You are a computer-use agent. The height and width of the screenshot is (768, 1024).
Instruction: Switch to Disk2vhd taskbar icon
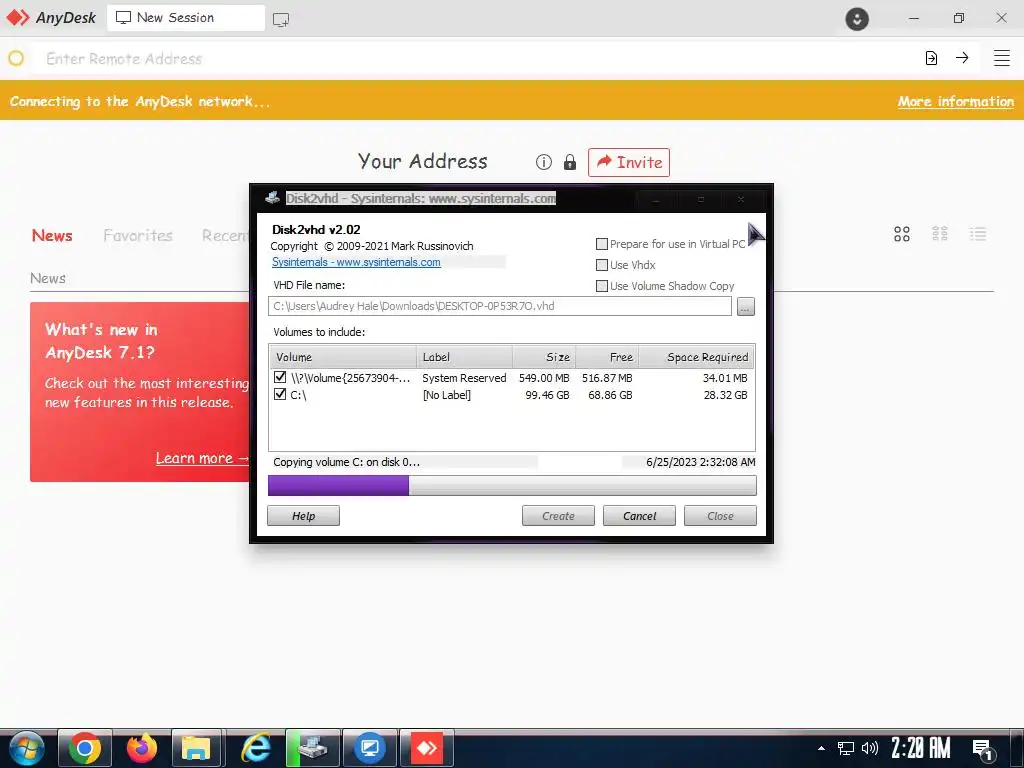click(x=313, y=748)
